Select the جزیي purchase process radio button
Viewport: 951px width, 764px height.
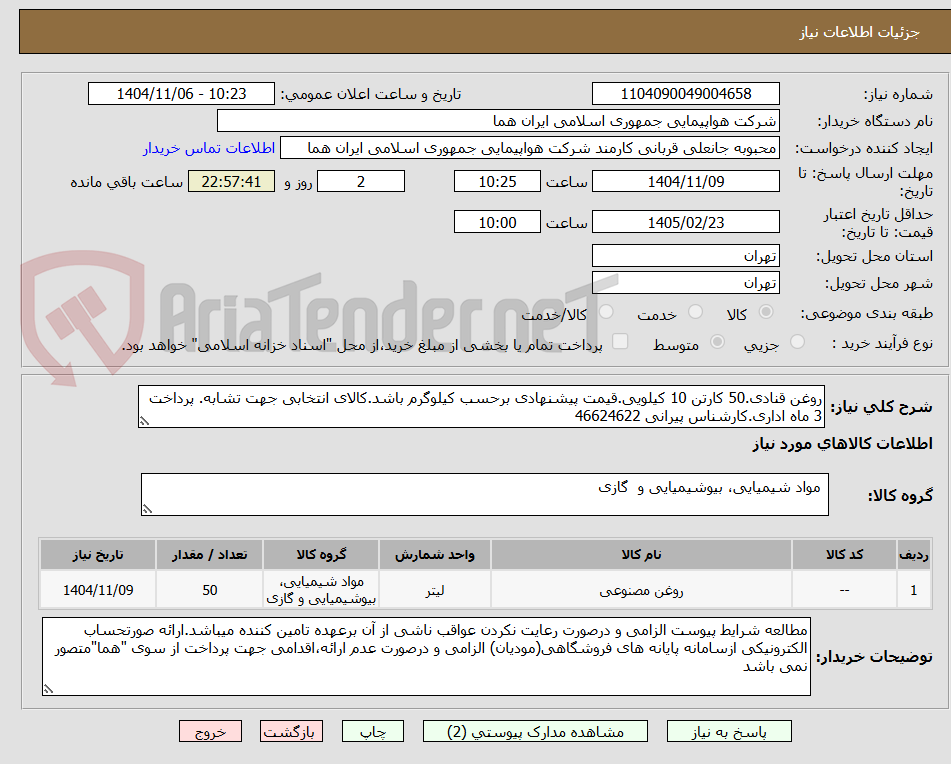pyautogui.click(x=796, y=341)
